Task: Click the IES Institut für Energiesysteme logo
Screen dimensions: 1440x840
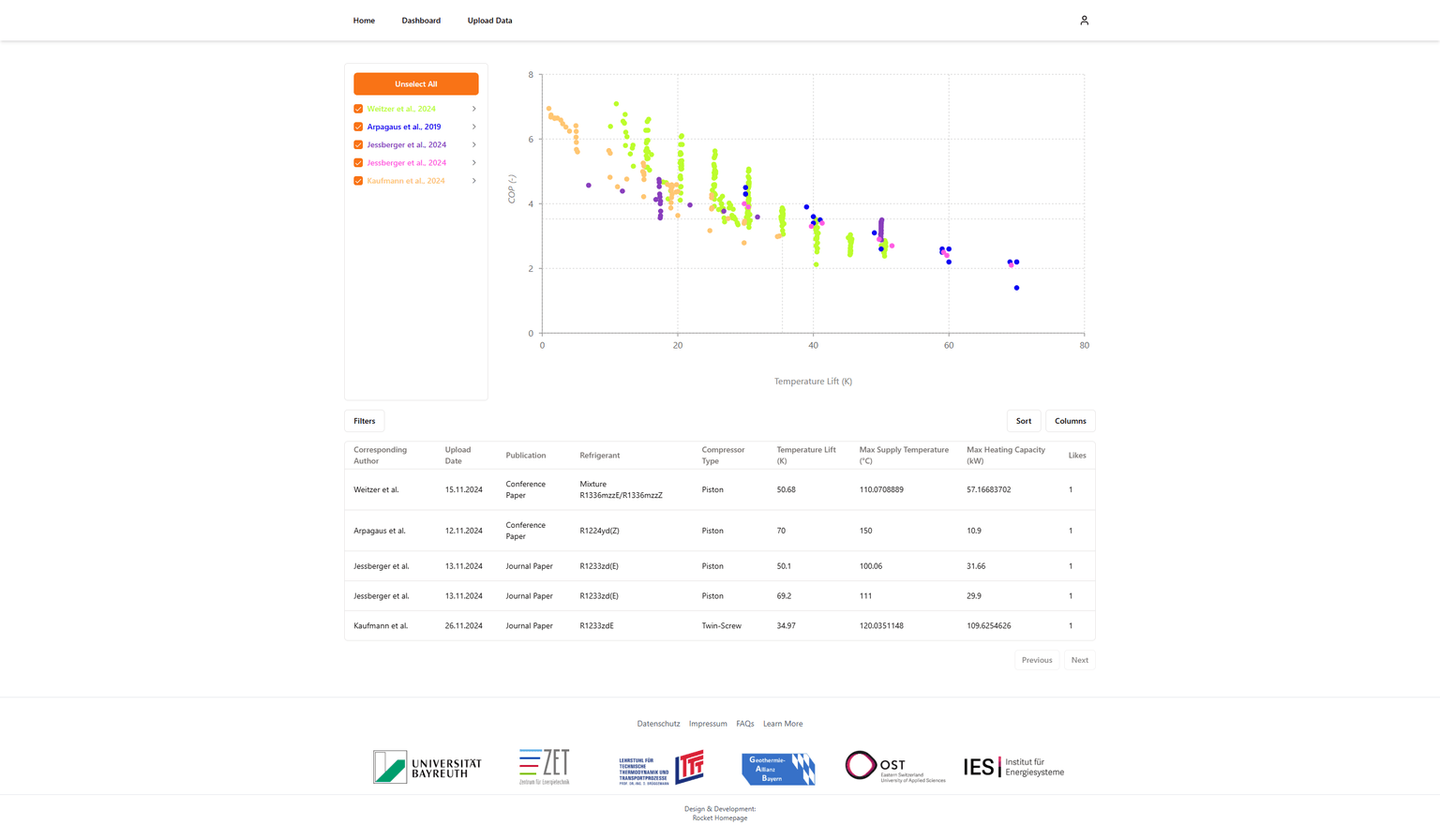Action: click(1013, 766)
